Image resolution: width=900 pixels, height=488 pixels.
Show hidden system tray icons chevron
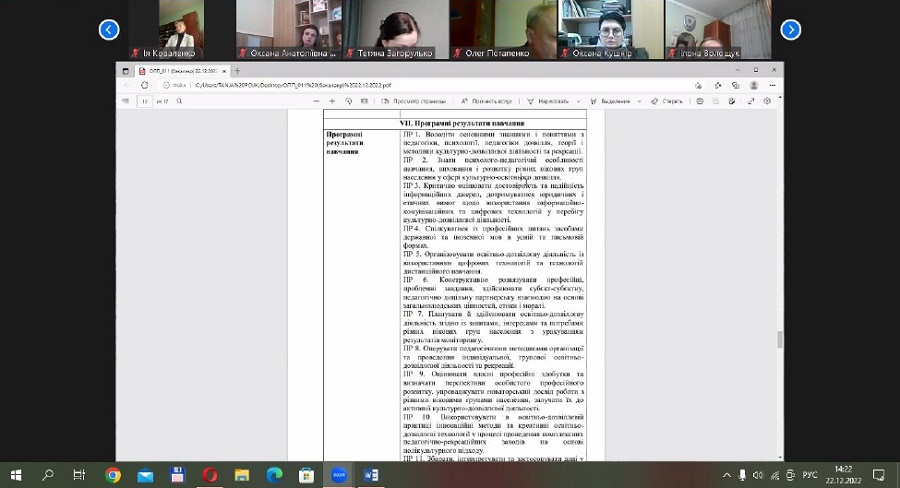(x=727, y=475)
